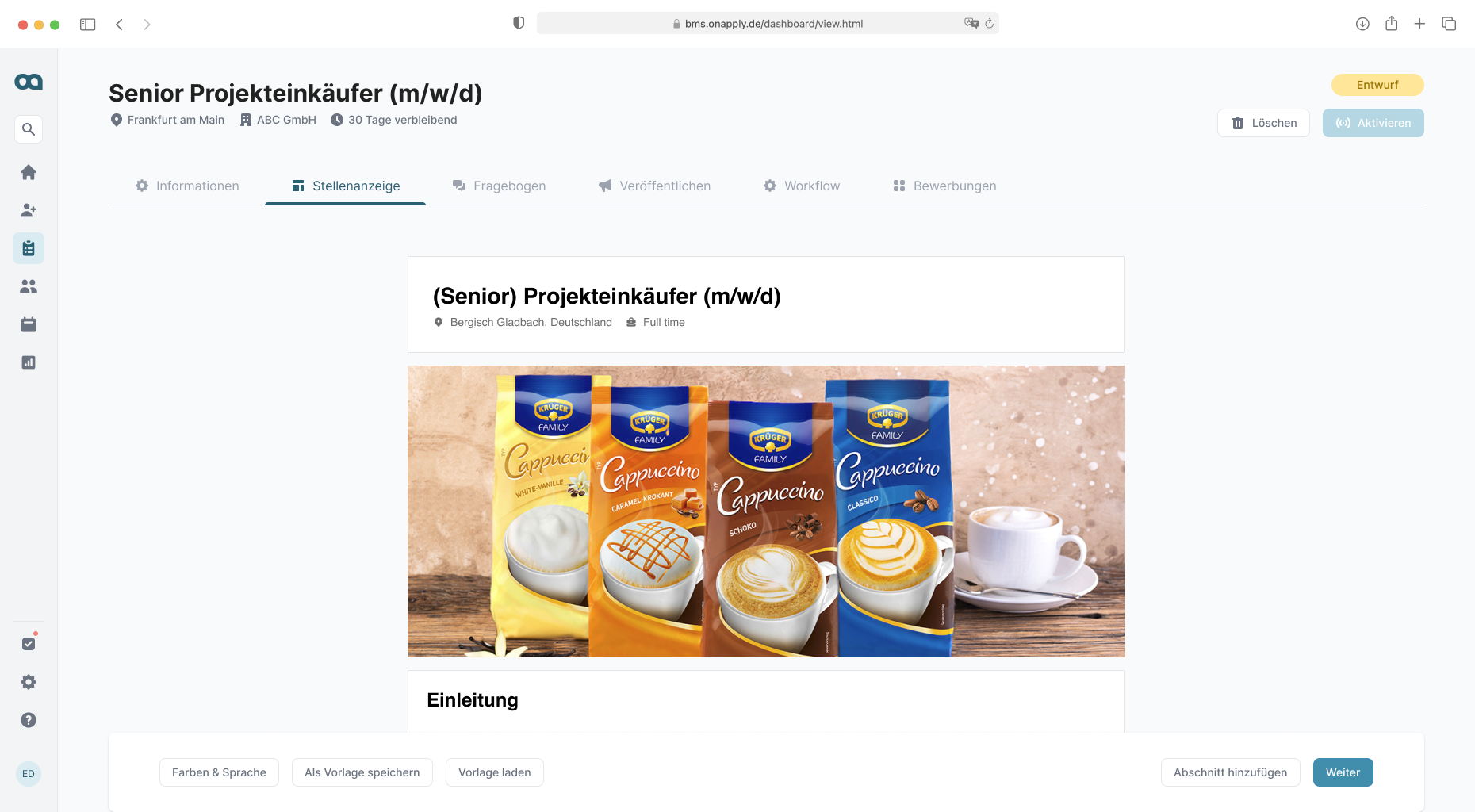Open add candidate icon in sidebar
The width and height of the screenshot is (1475, 812).
coord(29,210)
